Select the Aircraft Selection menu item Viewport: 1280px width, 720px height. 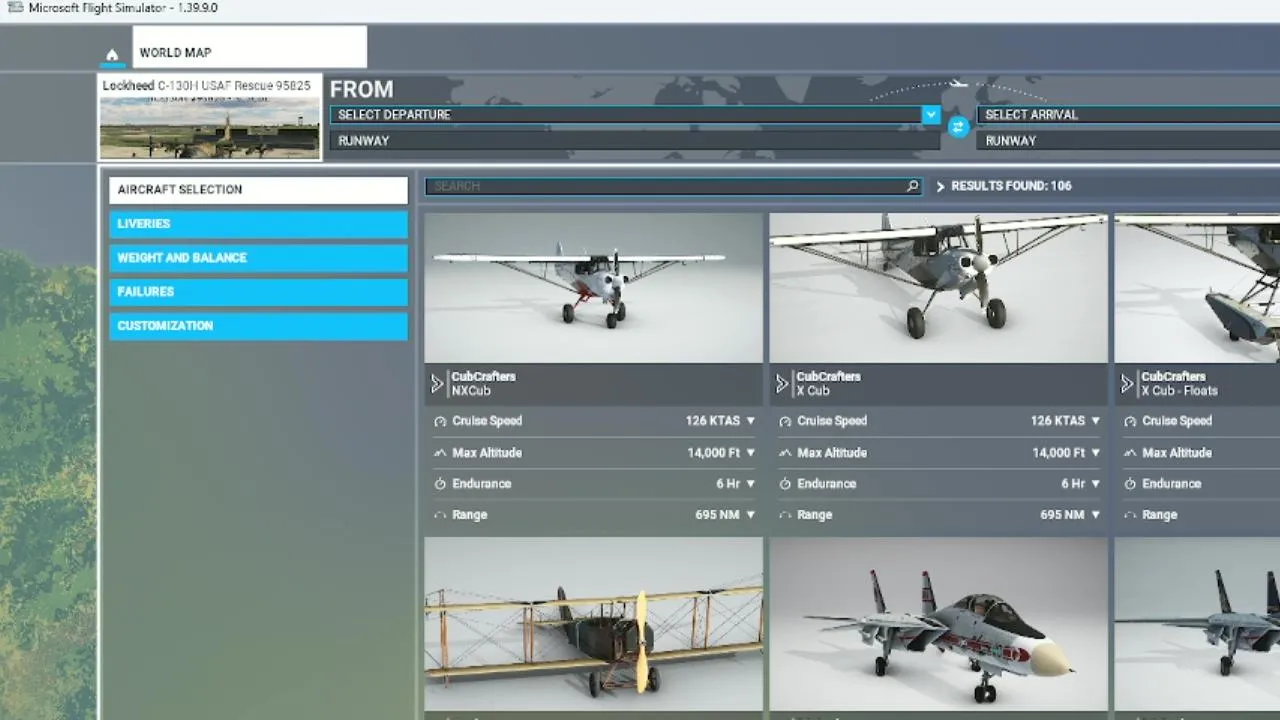pyautogui.click(x=258, y=190)
